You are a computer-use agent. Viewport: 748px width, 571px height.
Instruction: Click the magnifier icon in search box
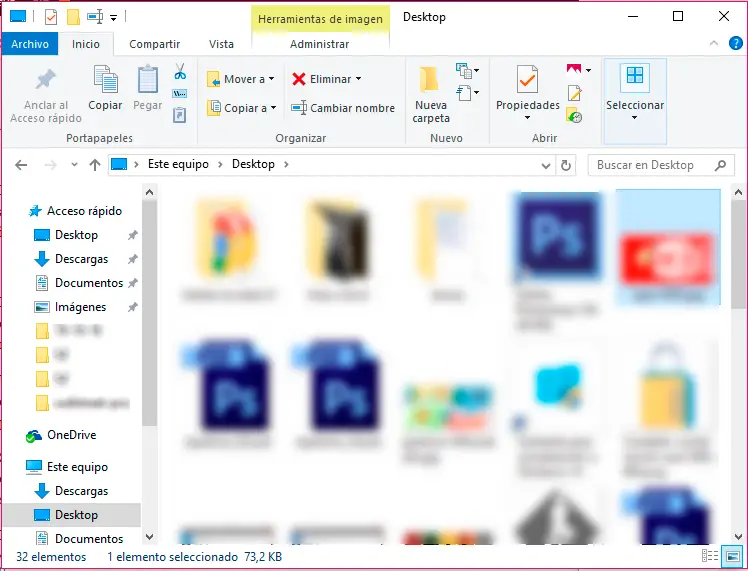(x=720, y=165)
